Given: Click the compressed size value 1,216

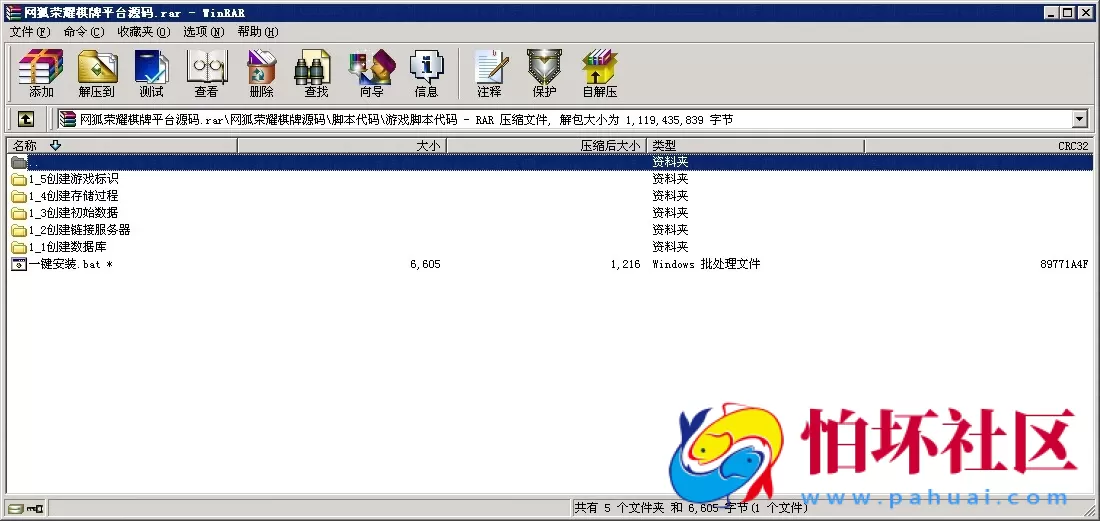Looking at the screenshot, I should coord(625,264).
